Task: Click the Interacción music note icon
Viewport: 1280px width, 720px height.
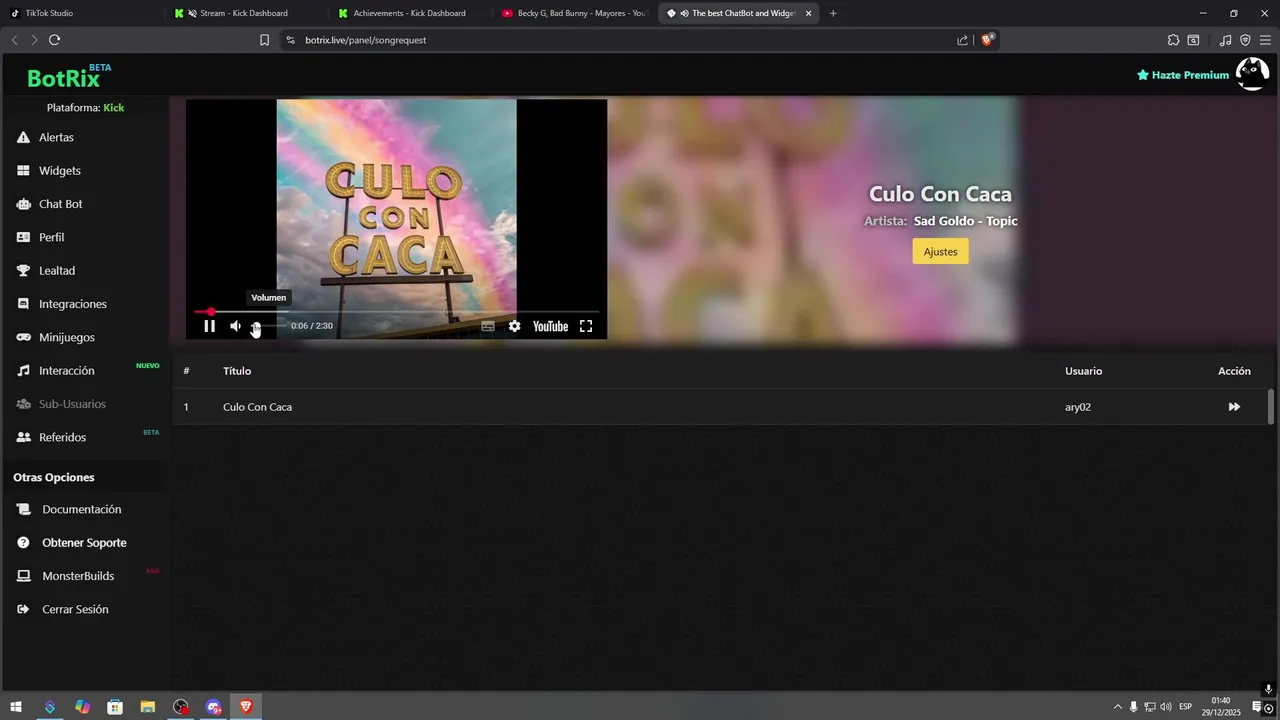Action: tap(23, 371)
